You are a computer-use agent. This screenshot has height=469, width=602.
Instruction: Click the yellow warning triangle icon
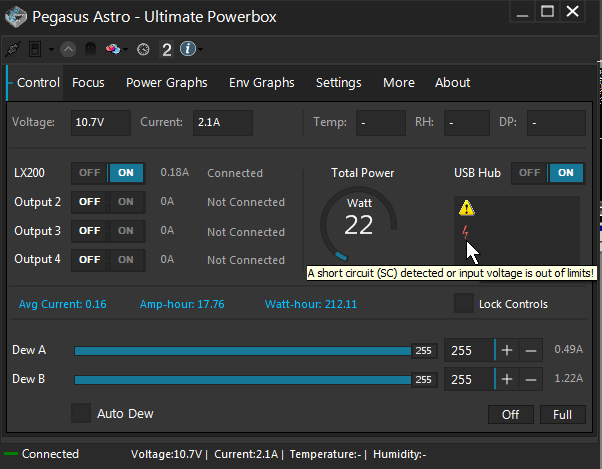tap(466, 208)
